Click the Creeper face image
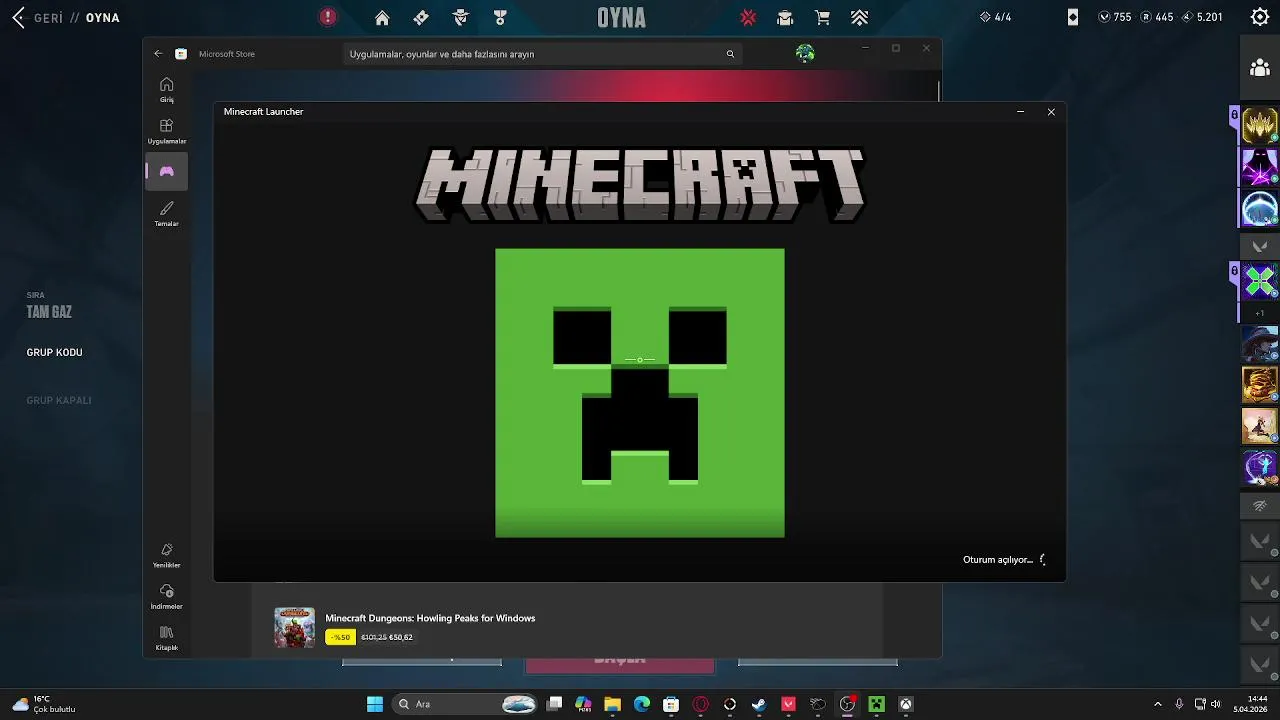 tap(640, 393)
